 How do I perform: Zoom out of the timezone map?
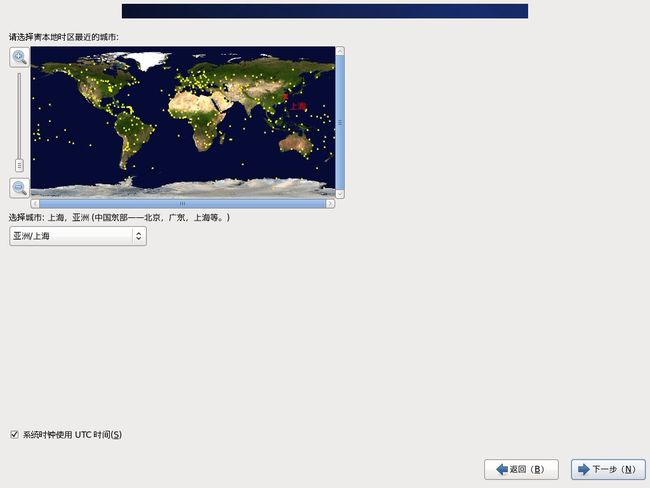[19, 188]
